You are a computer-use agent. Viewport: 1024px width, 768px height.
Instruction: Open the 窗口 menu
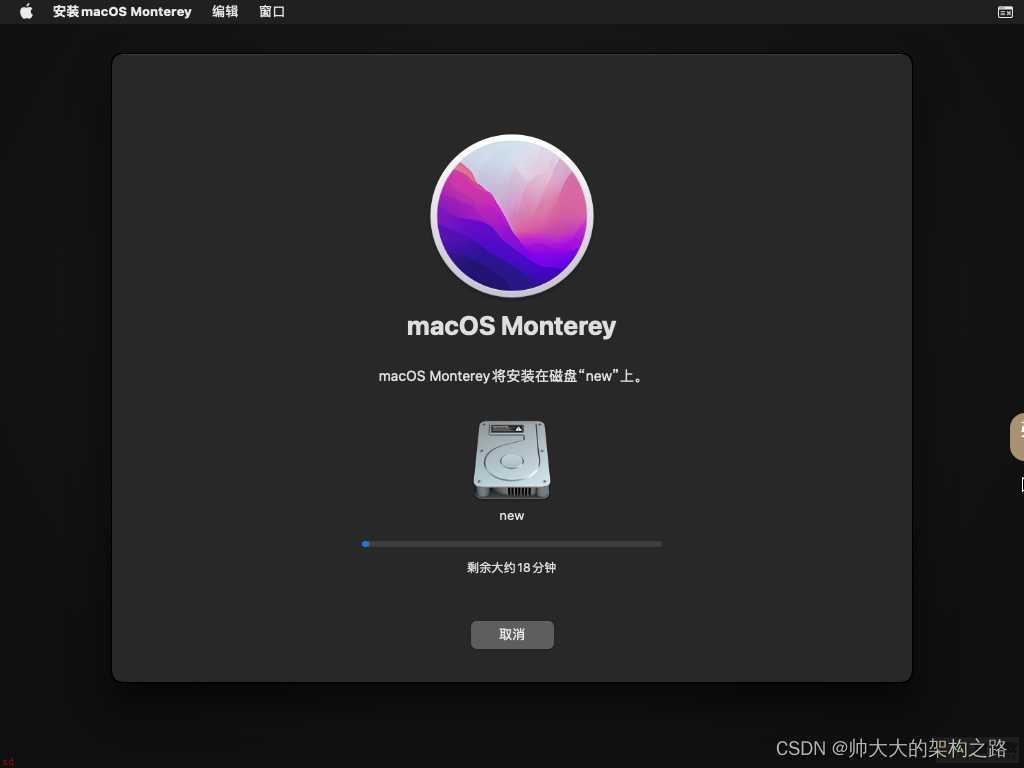tap(272, 11)
